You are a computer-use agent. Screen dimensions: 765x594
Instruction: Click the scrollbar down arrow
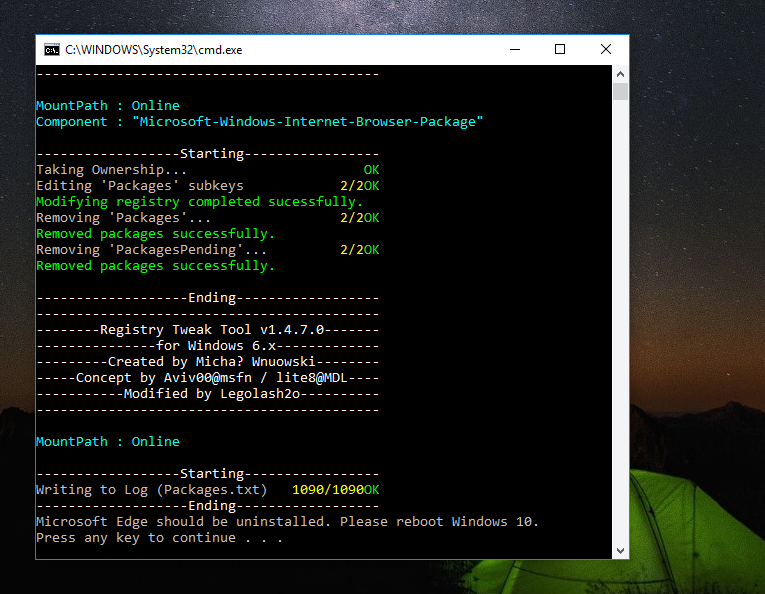[x=620, y=551]
